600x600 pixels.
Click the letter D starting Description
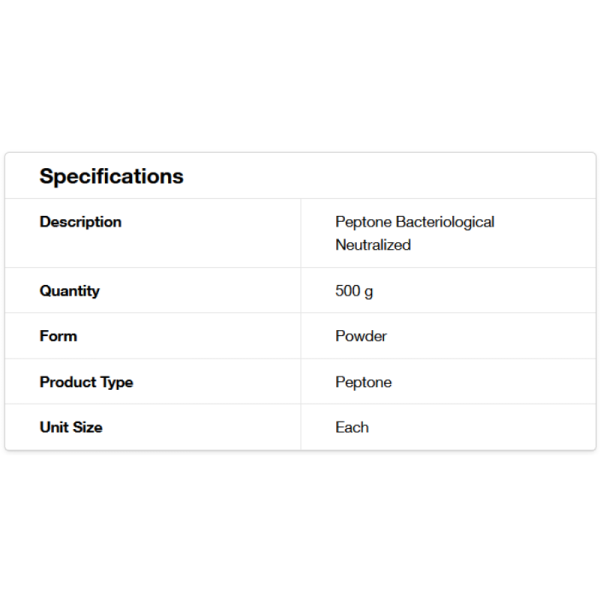[x=45, y=222]
